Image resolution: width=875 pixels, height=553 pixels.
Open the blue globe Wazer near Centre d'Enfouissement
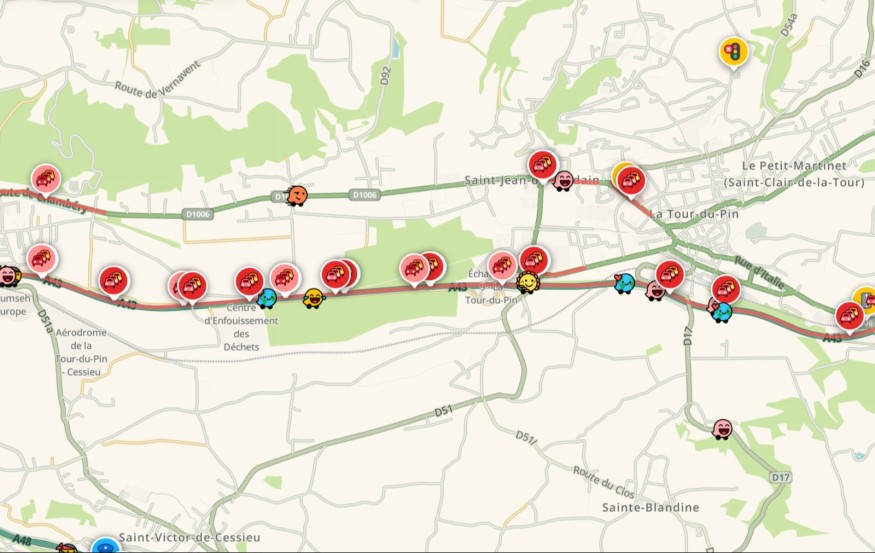point(267,299)
